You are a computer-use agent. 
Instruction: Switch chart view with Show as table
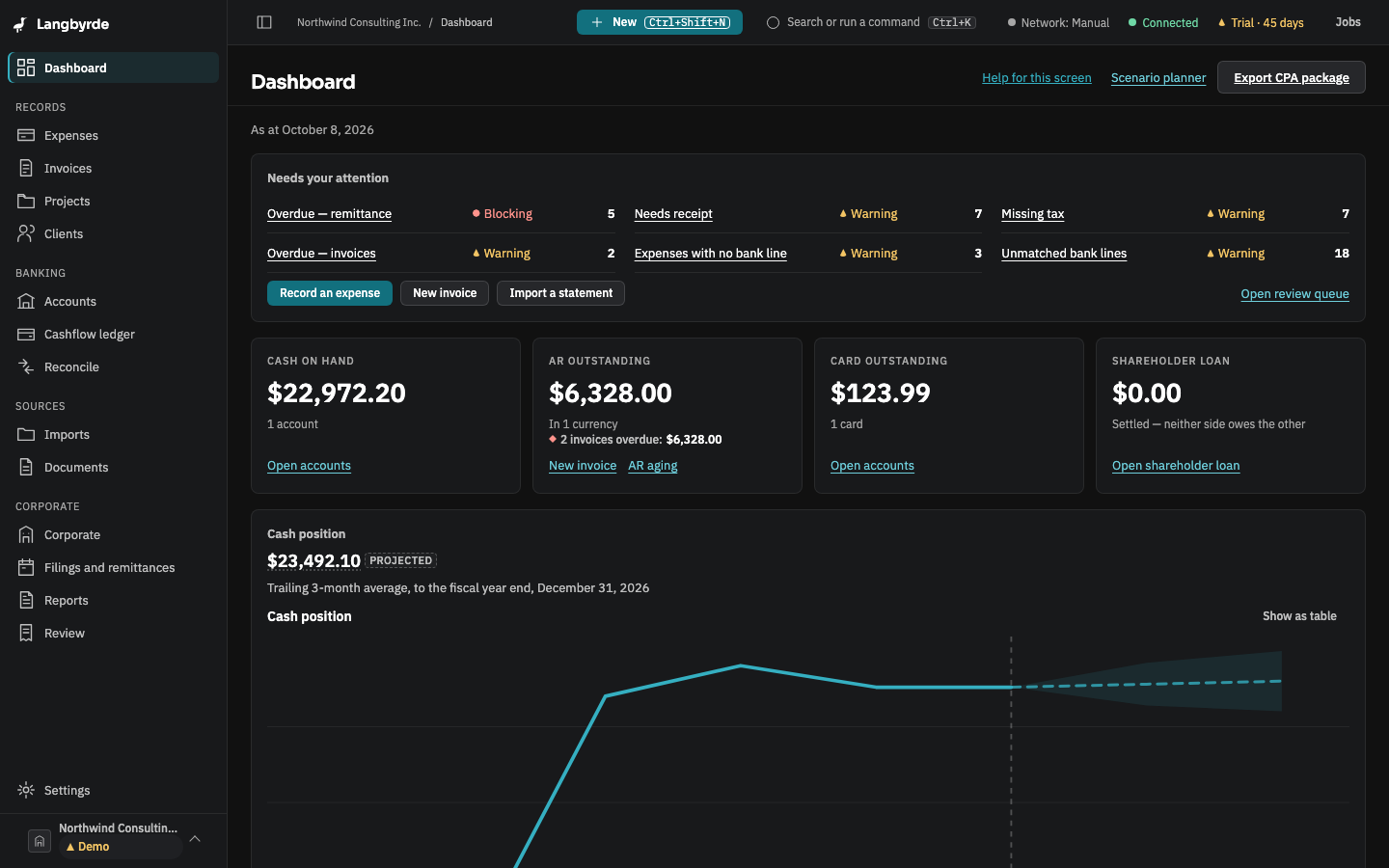pos(1299,616)
